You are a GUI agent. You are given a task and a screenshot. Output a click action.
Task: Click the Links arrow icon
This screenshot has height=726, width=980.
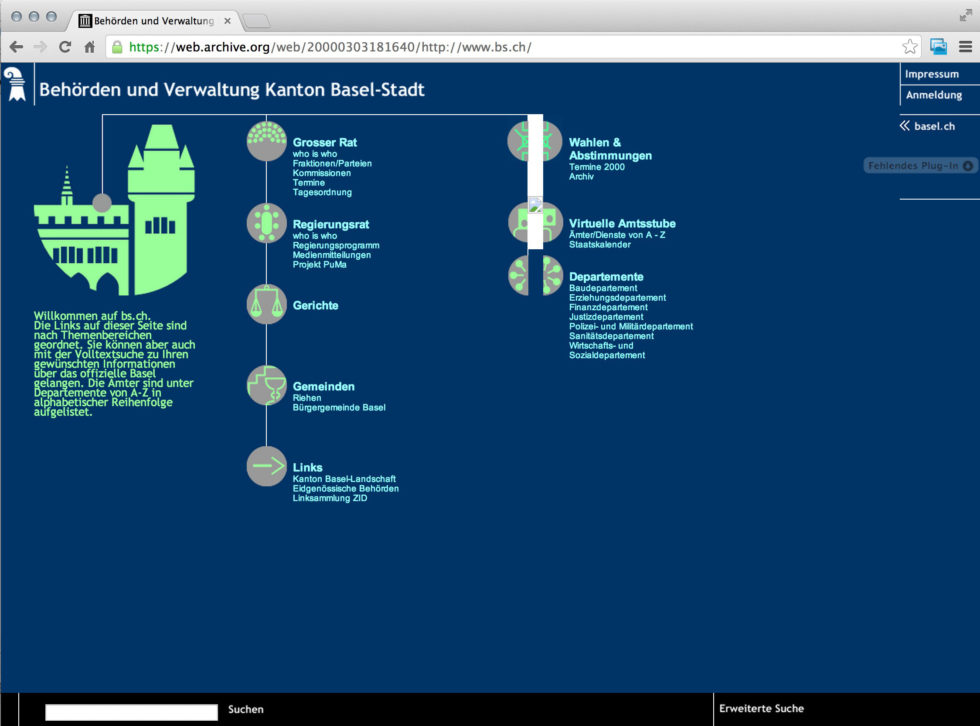pyautogui.click(x=267, y=466)
